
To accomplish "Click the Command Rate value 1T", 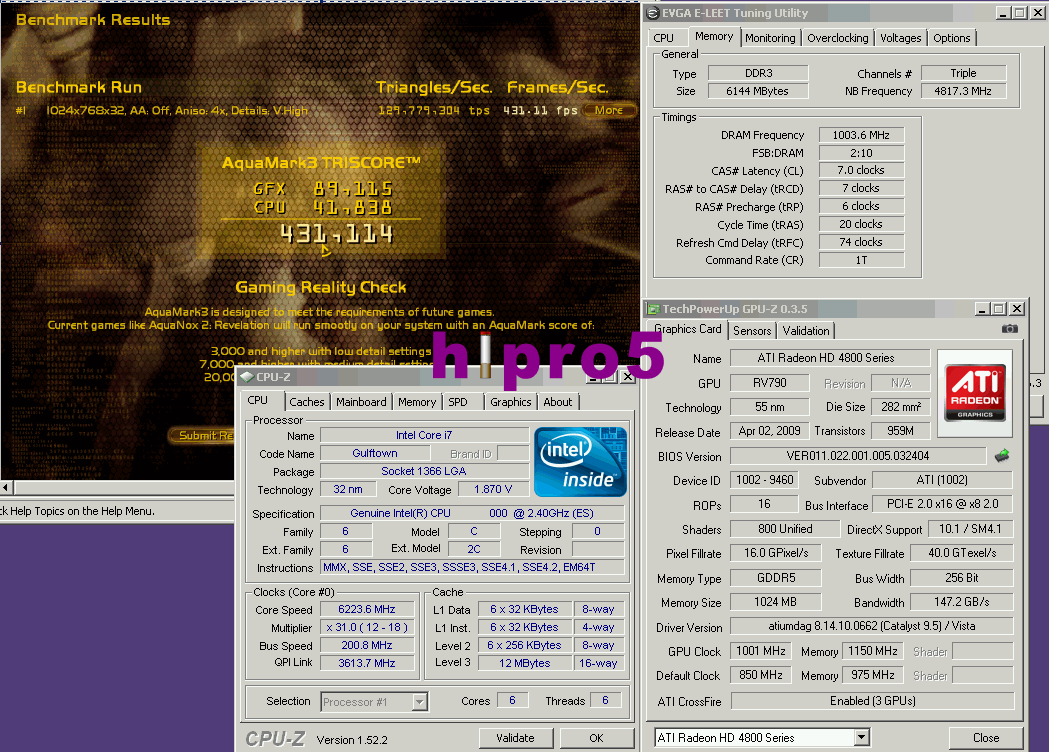I will [x=861, y=260].
